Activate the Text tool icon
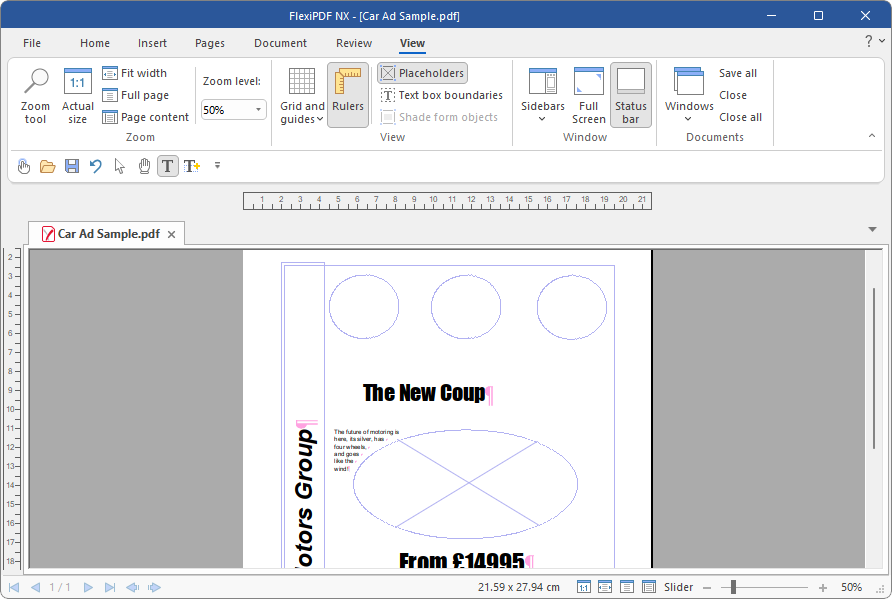 168,166
